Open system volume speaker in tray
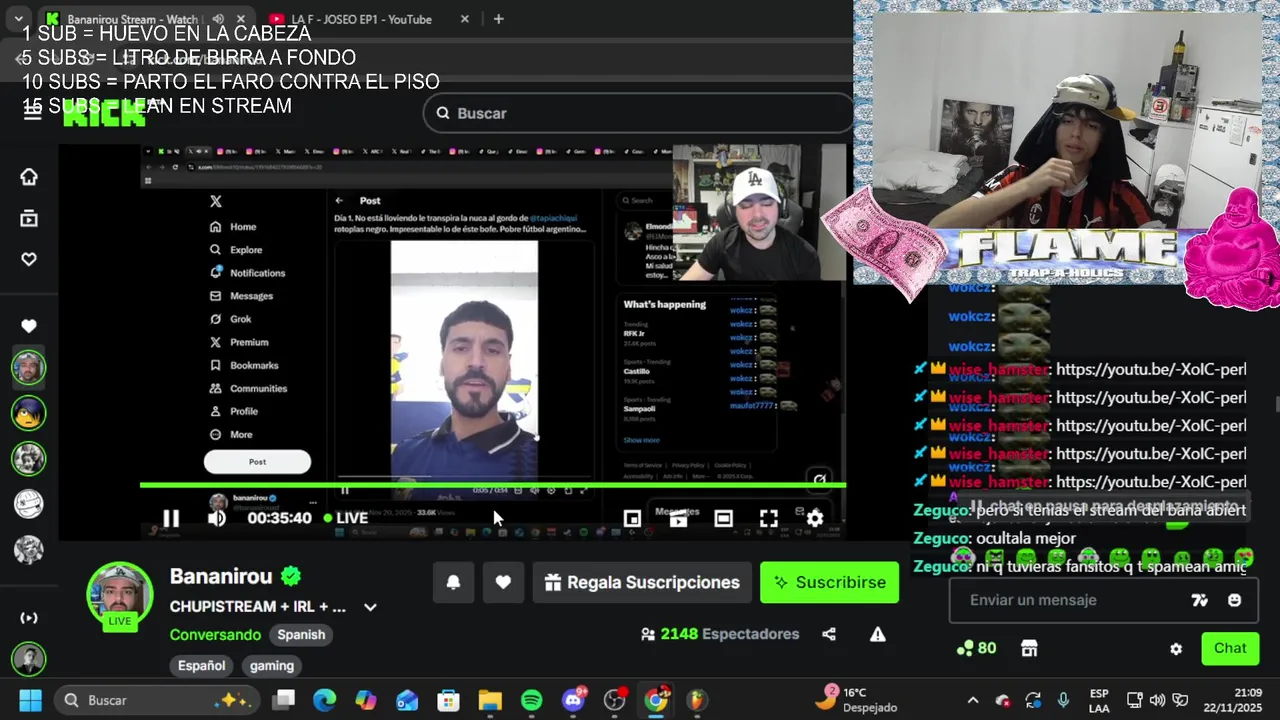 click(x=1157, y=700)
